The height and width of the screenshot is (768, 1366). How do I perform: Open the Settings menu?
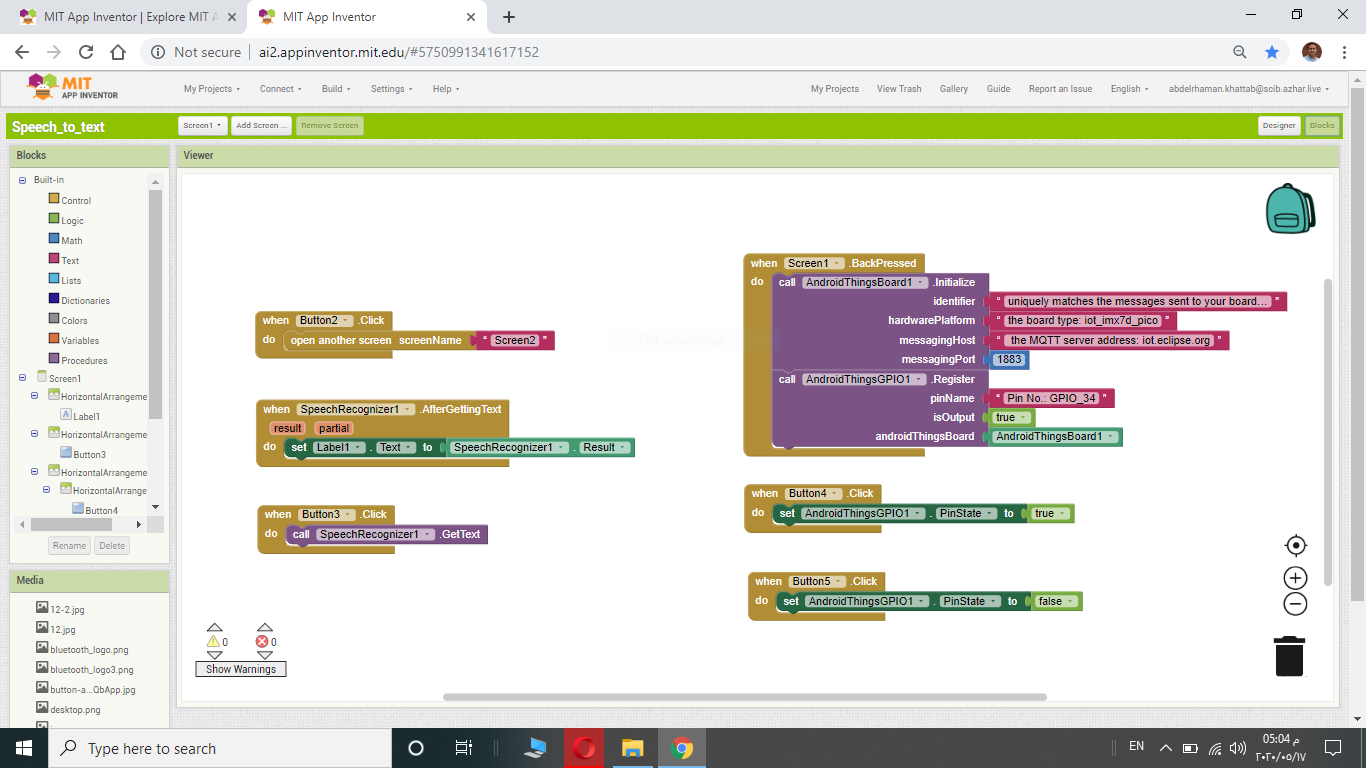coord(391,89)
